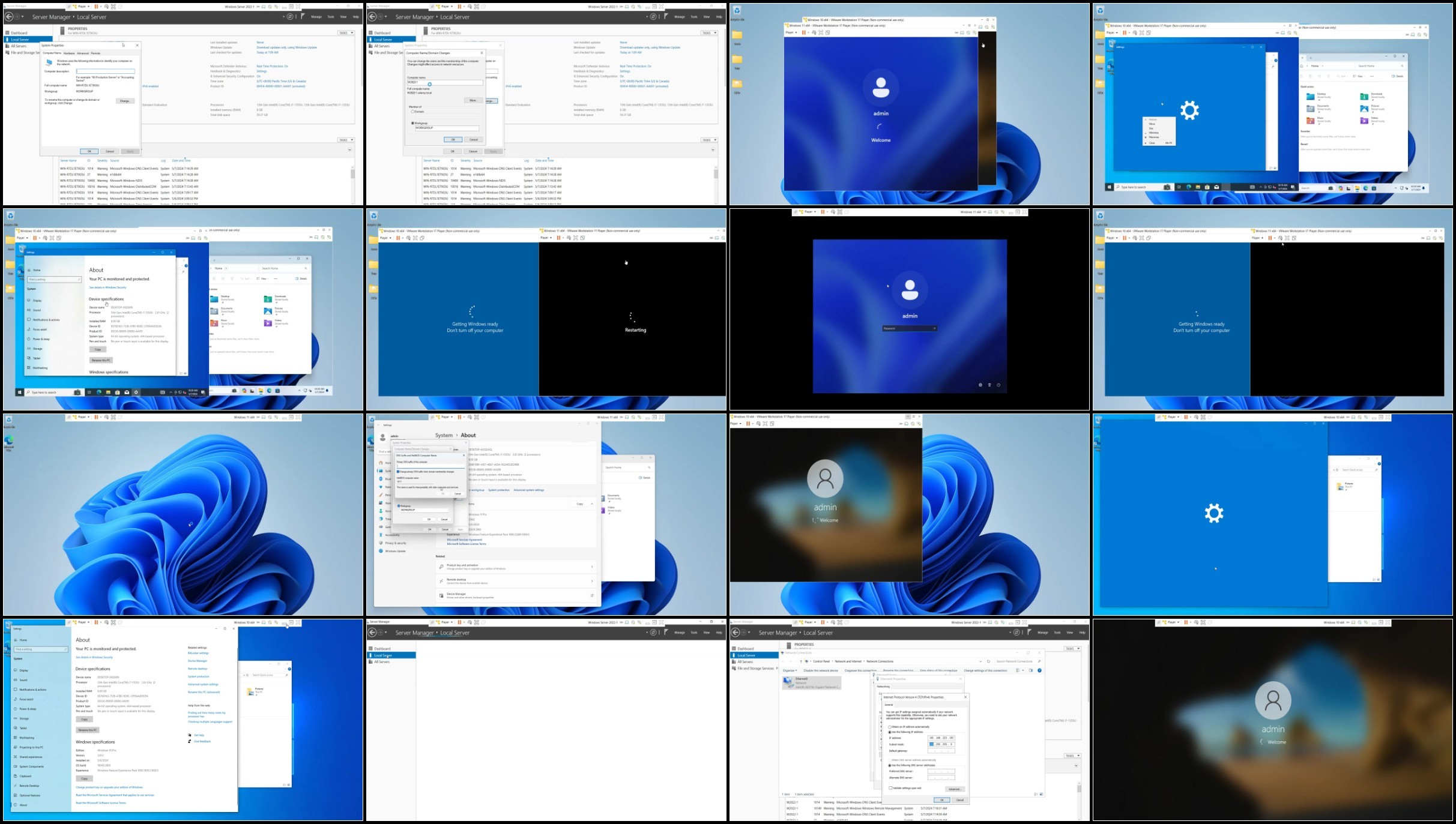Image resolution: width=1456 pixels, height=824 pixels.
Task: Open Remote Desktop in Windows 10 Settings sidebar
Action: click(x=29, y=786)
